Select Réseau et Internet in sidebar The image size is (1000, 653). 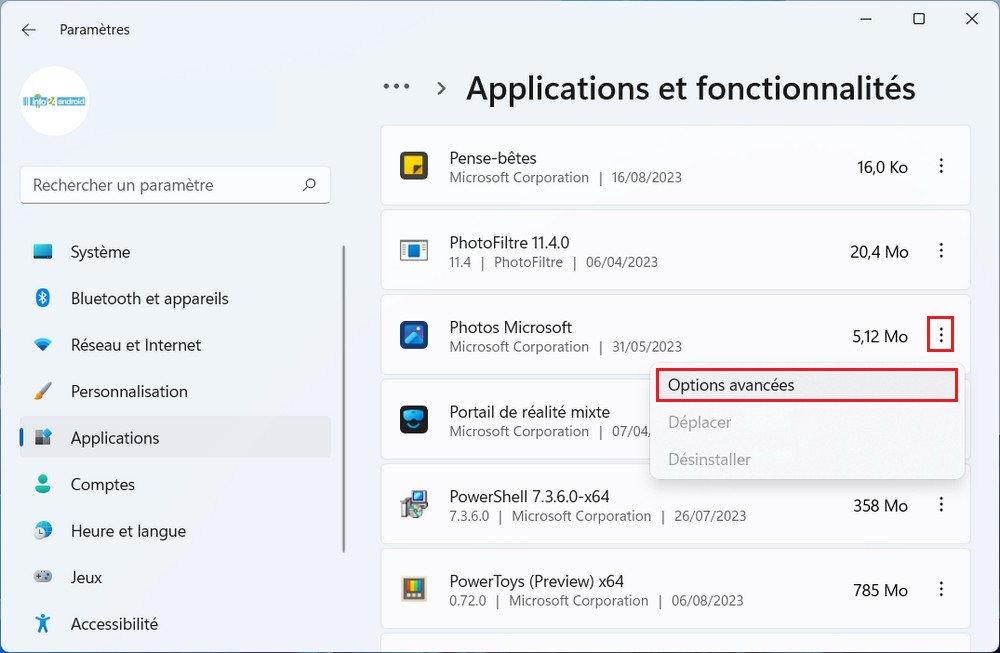tap(175, 345)
